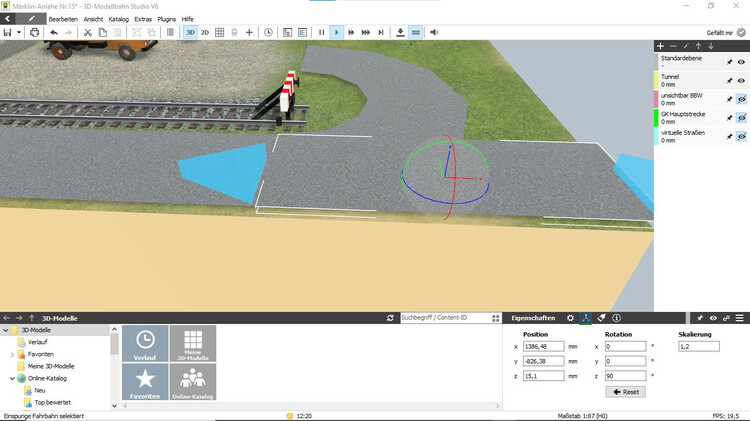Image resolution: width=750 pixels, height=421 pixels.
Task: Click the catalog grid view icon
Action: point(496,318)
